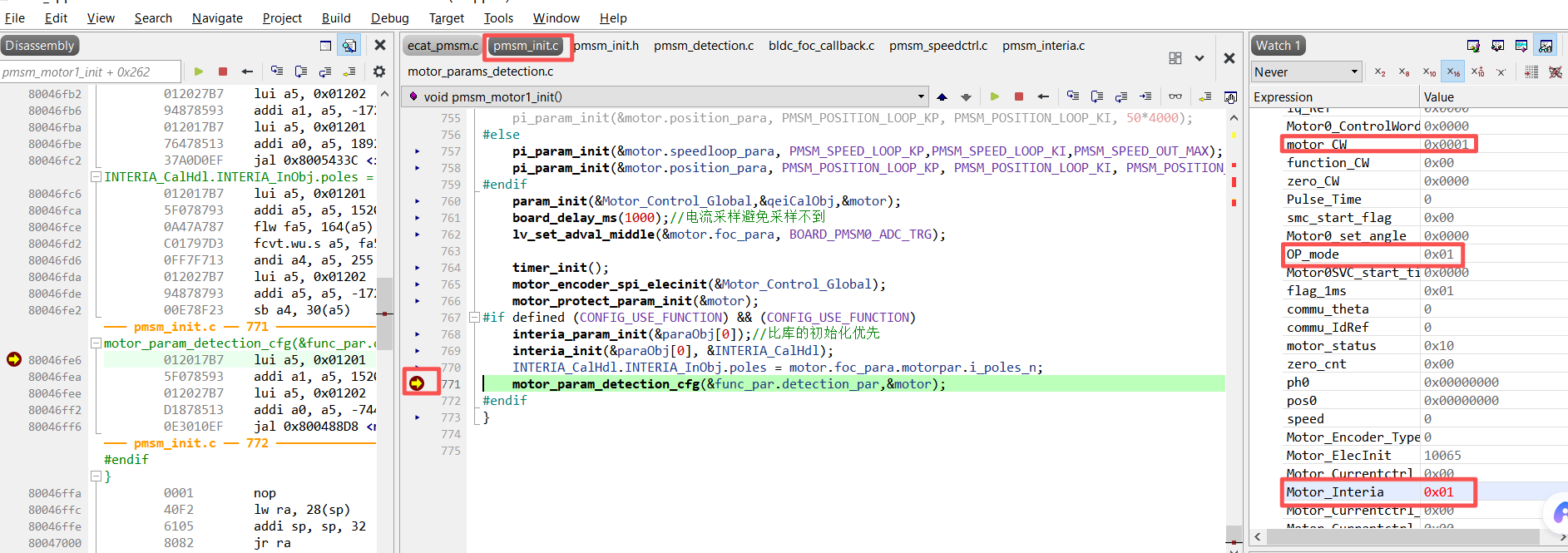Click the Expression column header
The width and height of the screenshot is (1568, 553).
click(1335, 97)
